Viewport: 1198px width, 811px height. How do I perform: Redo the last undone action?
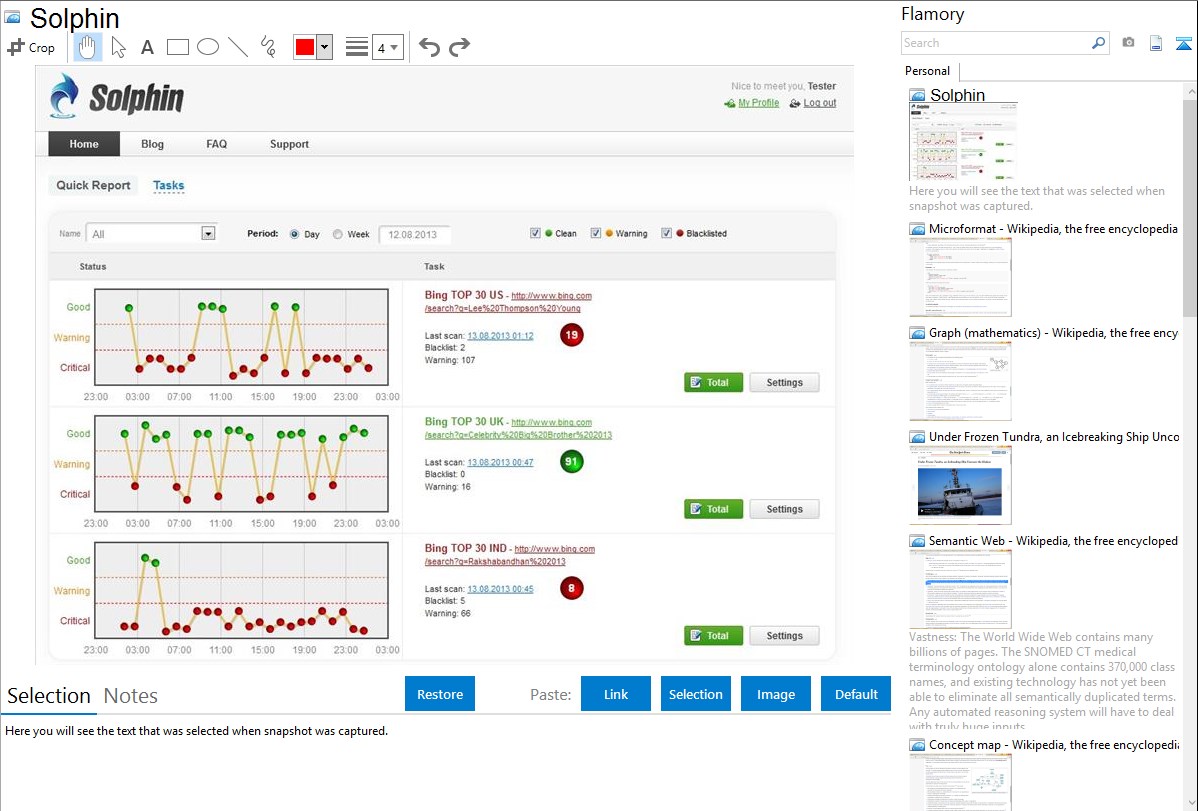pos(459,47)
